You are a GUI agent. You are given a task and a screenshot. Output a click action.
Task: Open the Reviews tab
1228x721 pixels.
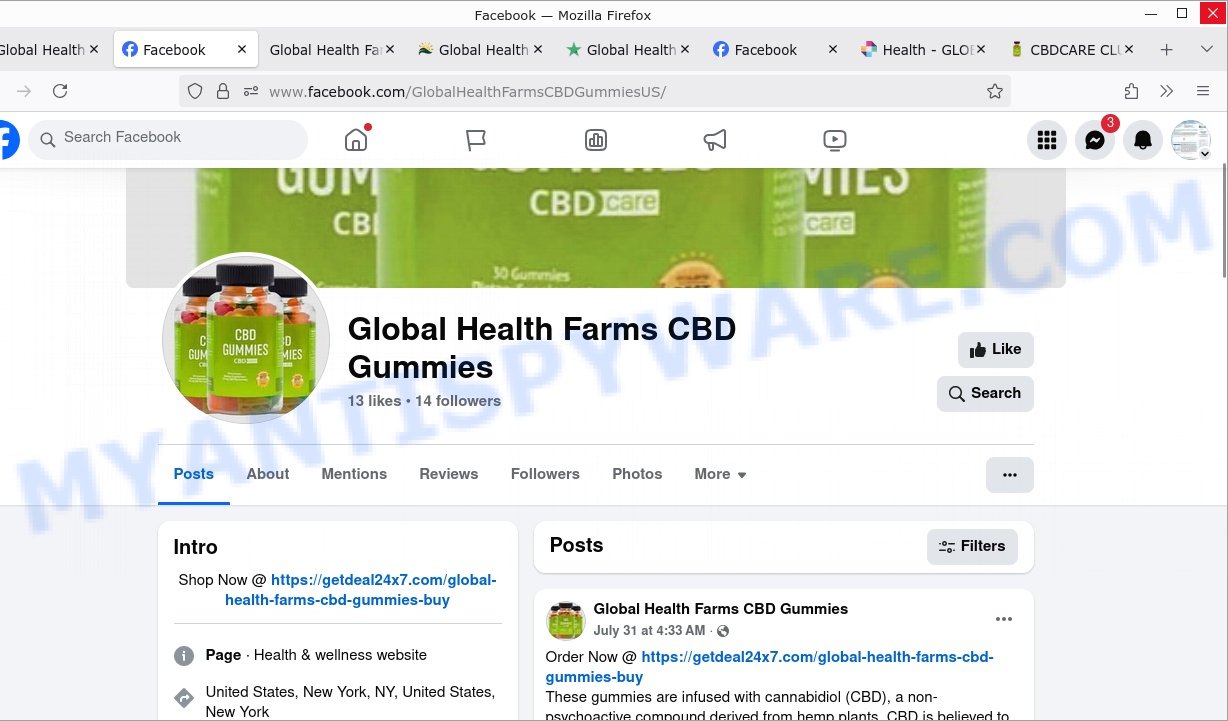tap(449, 474)
